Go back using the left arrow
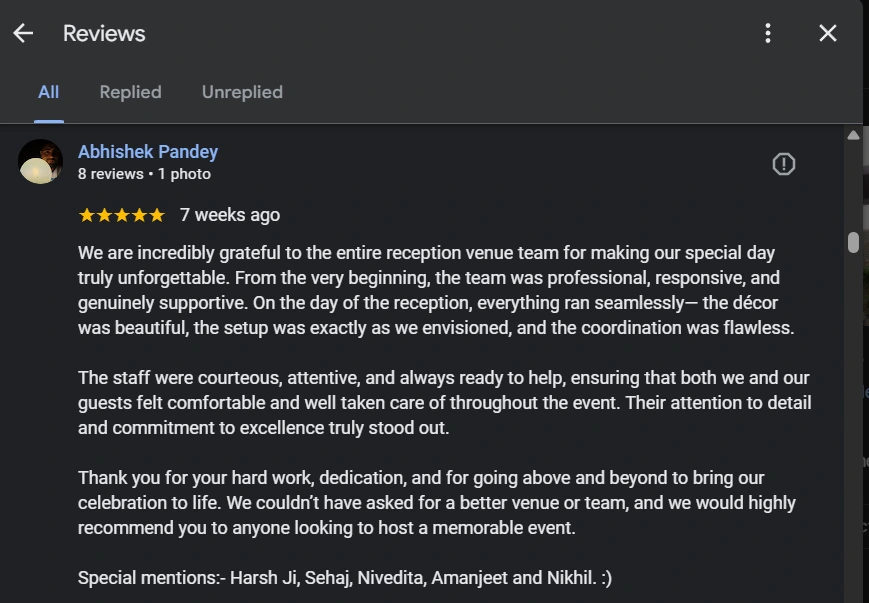Screen dimensions: 869x603 click(23, 33)
